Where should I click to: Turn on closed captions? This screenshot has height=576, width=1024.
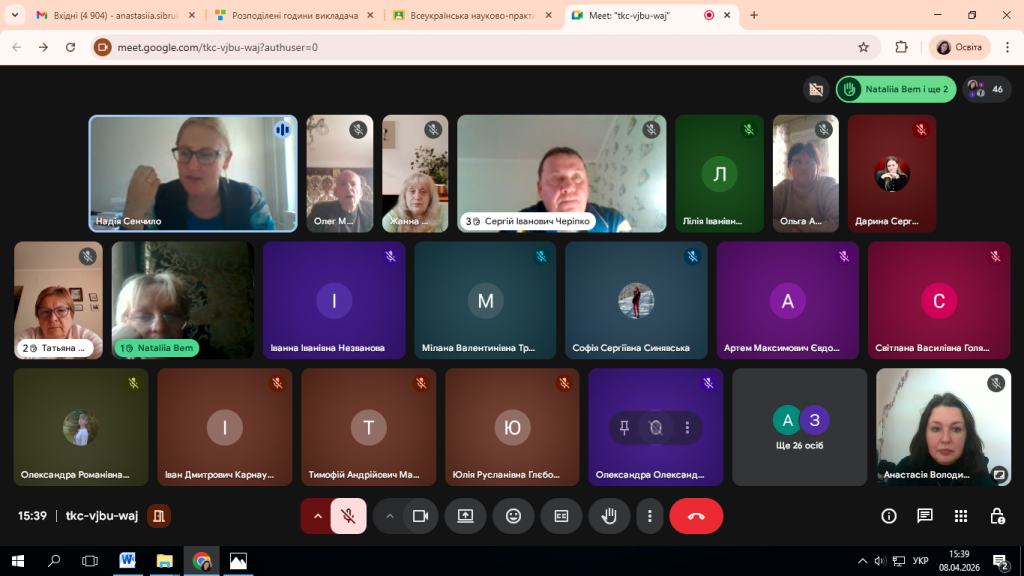pyautogui.click(x=561, y=516)
